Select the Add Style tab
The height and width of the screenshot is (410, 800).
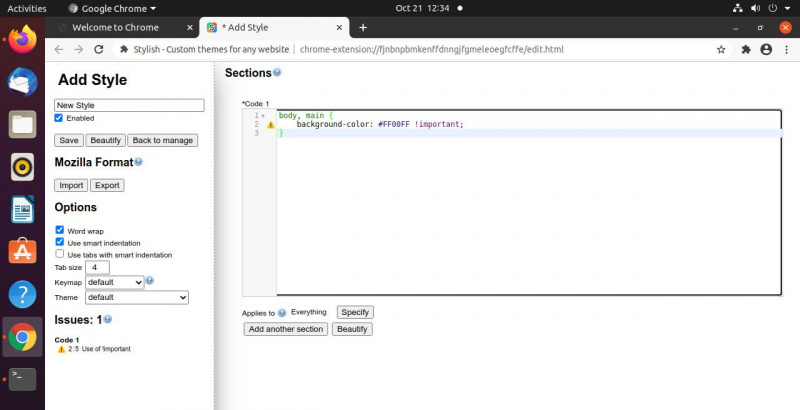pos(273,28)
